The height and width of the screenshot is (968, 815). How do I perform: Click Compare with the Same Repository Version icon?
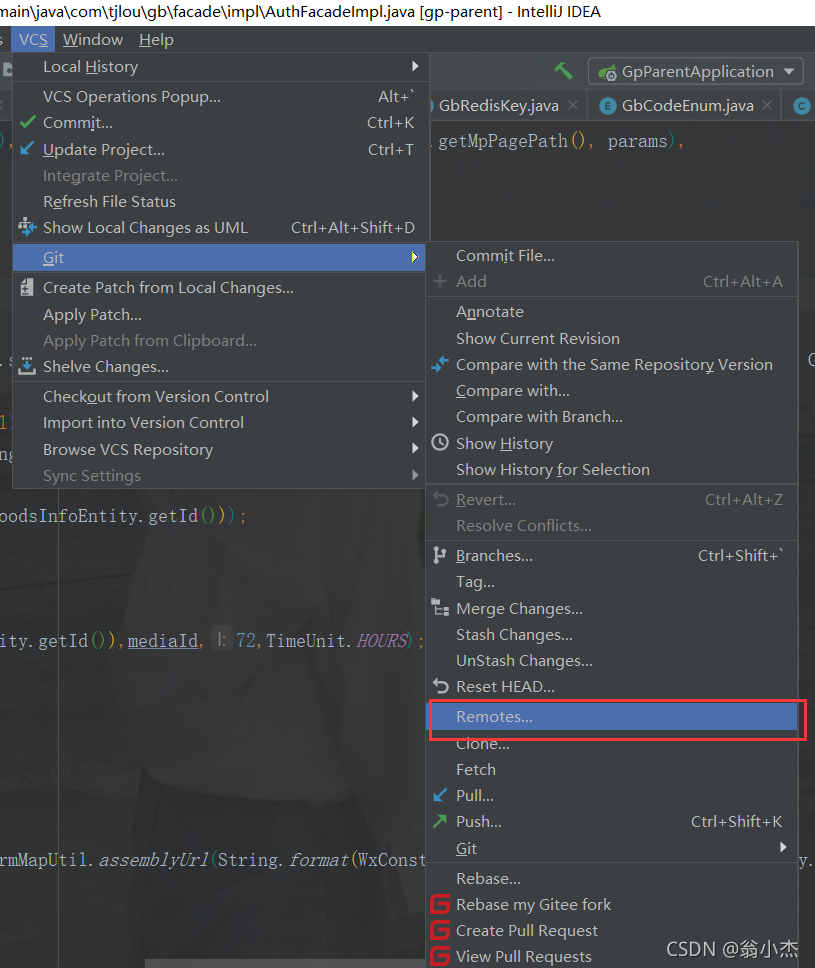[440, 364]
